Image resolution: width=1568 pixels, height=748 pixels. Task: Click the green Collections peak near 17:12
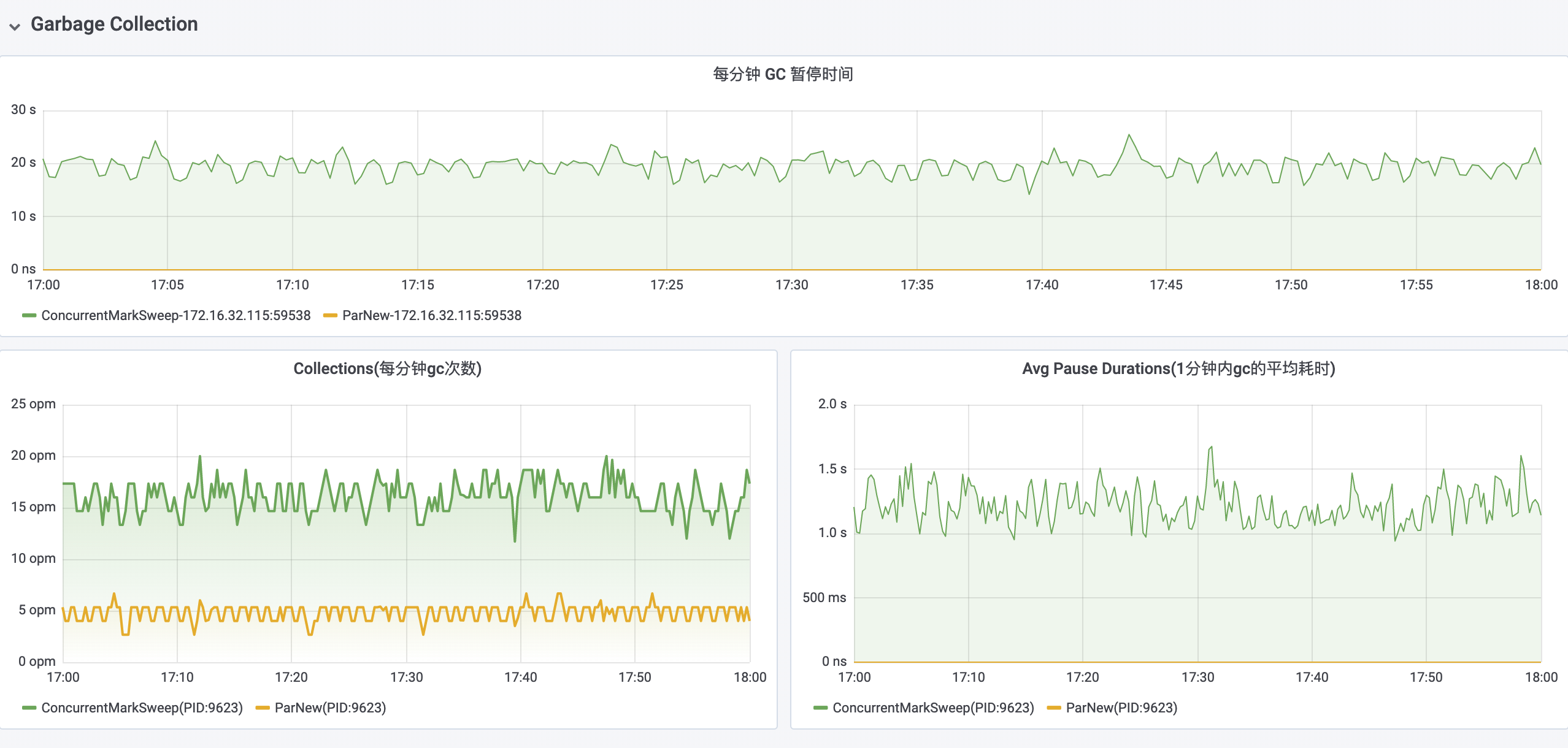200,457
